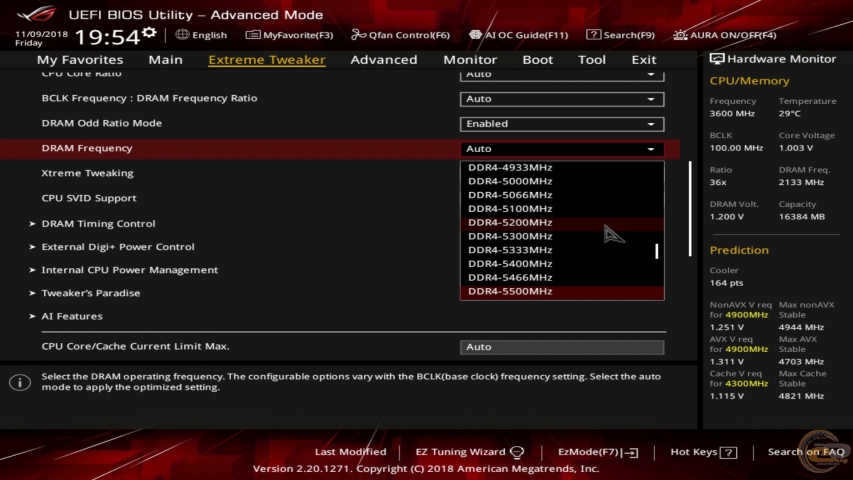The width and height of the screenshot is (853, 480).
Task: Select DDR4-5000MHz option
Action: pyautogui.click(x=562, y=181)
